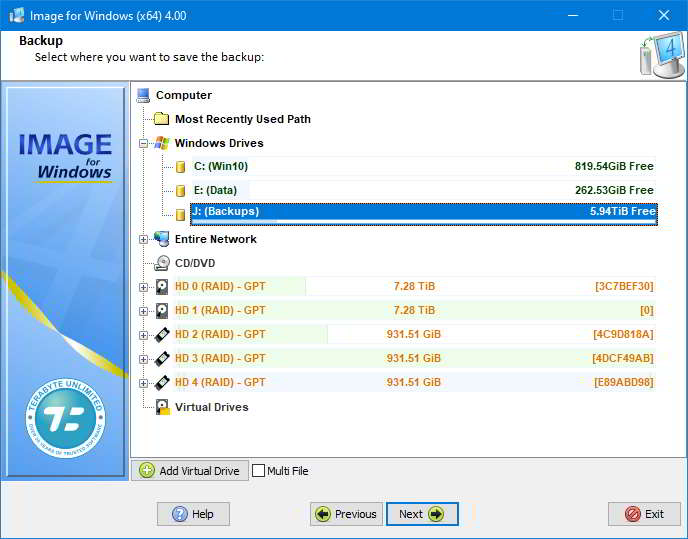
Task: Click the E: (Data) drive cylinder icon
Action: coord(180,190)
